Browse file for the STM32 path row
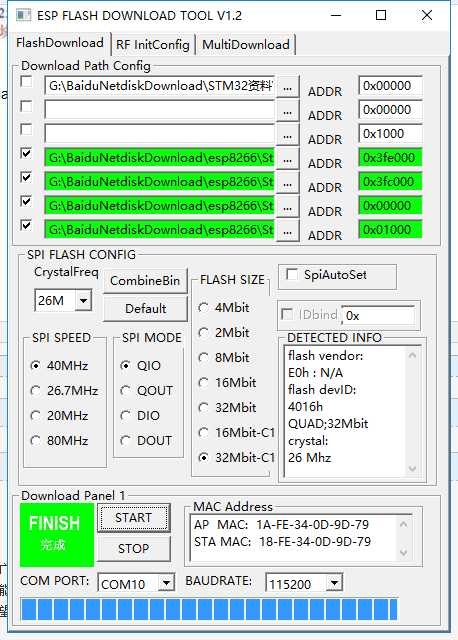Image resolution: width=458 pixels, height=640 pixels. 287,87
